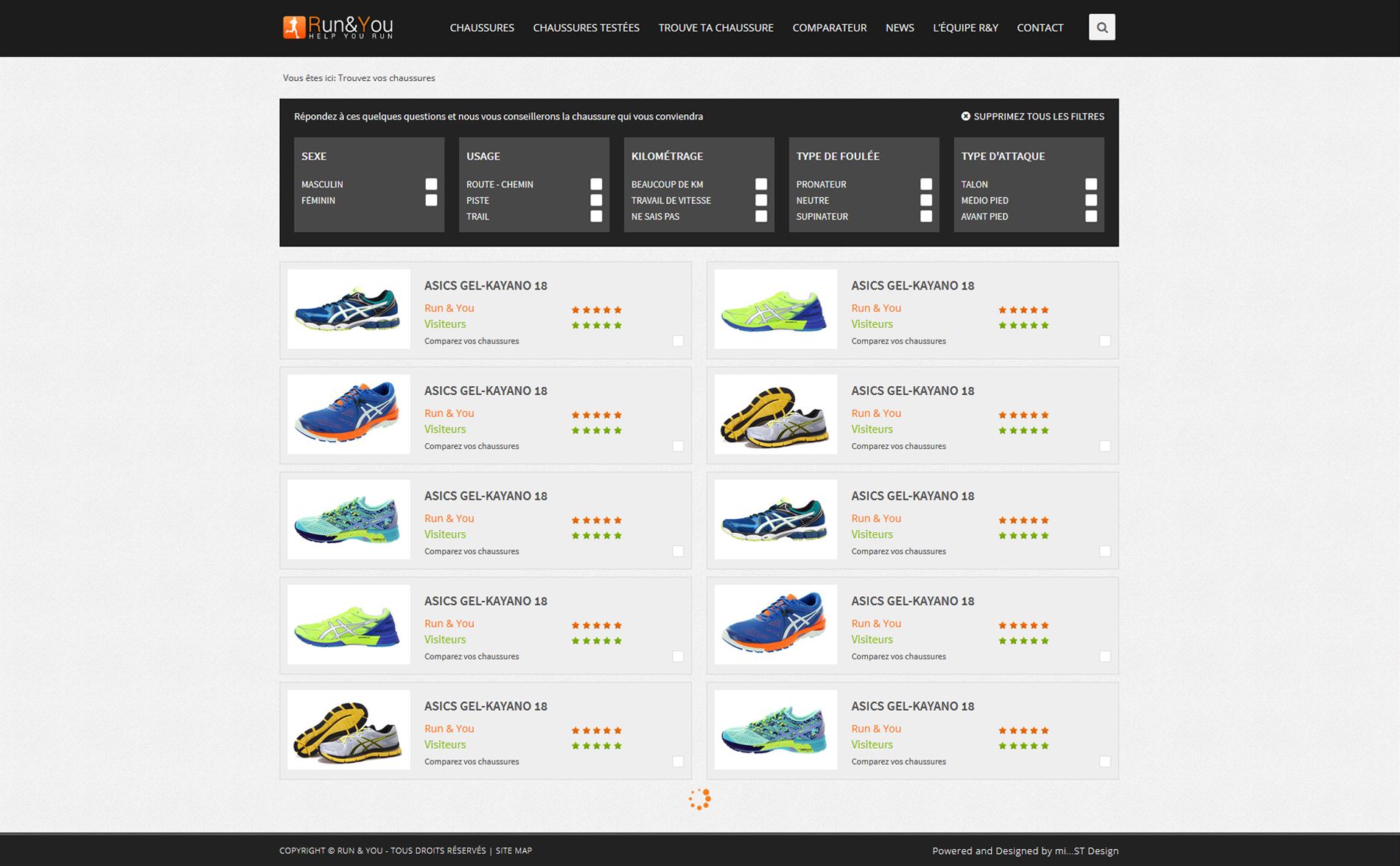
Task: Check the FEMININ filter
Action: click(x=431, y=200)
